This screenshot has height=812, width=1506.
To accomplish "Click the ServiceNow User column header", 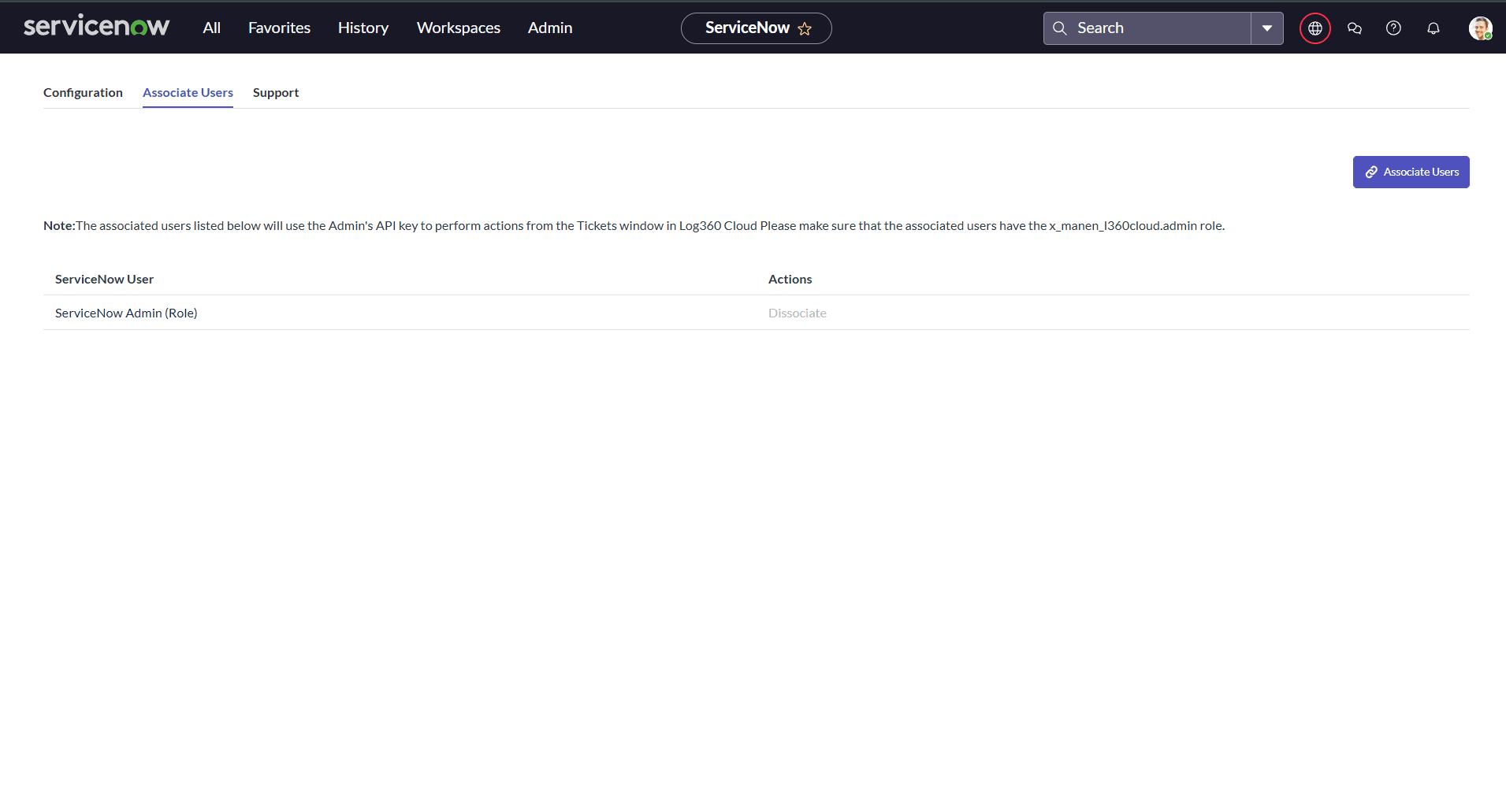I will 104,279.
